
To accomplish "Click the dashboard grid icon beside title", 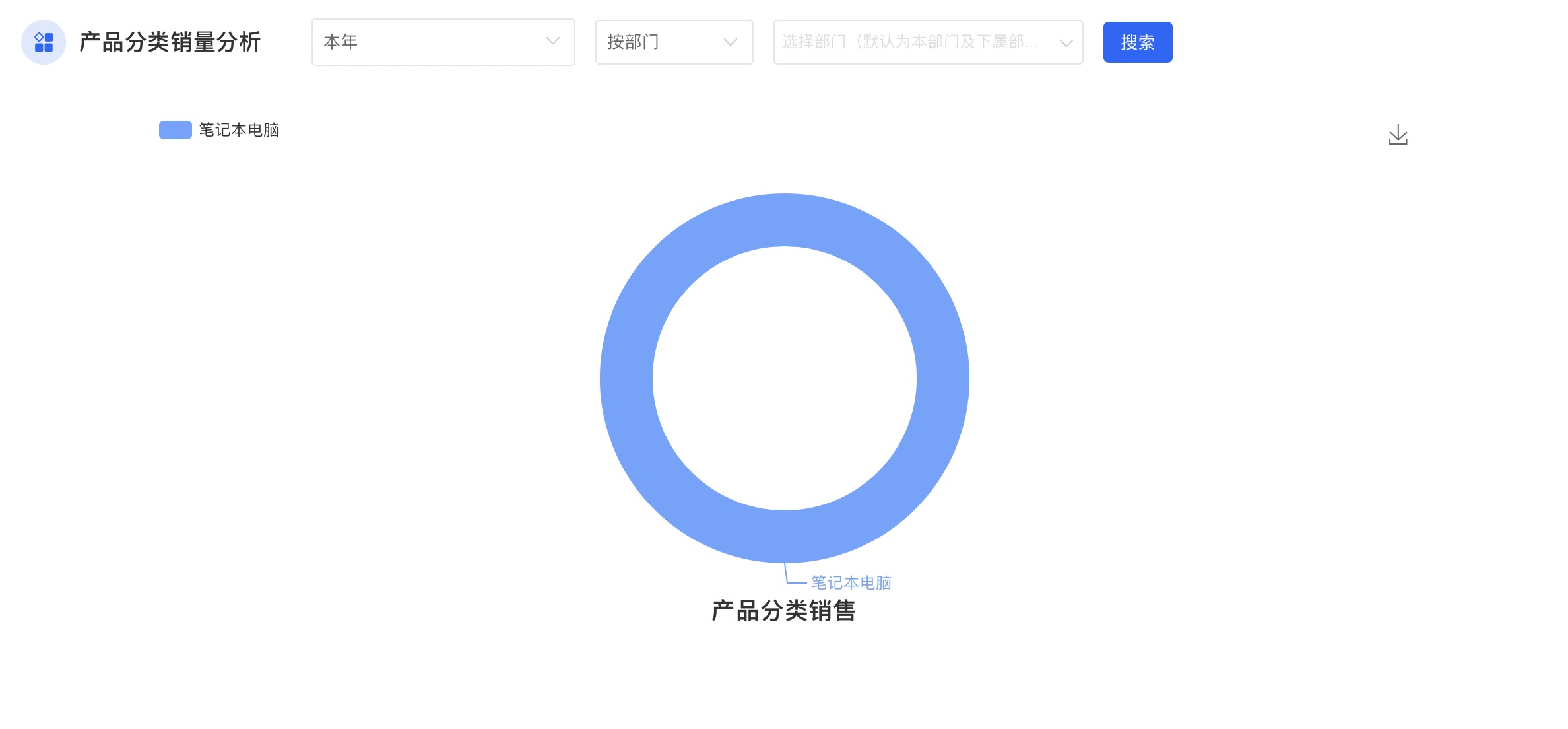I will tap(44, 42).
